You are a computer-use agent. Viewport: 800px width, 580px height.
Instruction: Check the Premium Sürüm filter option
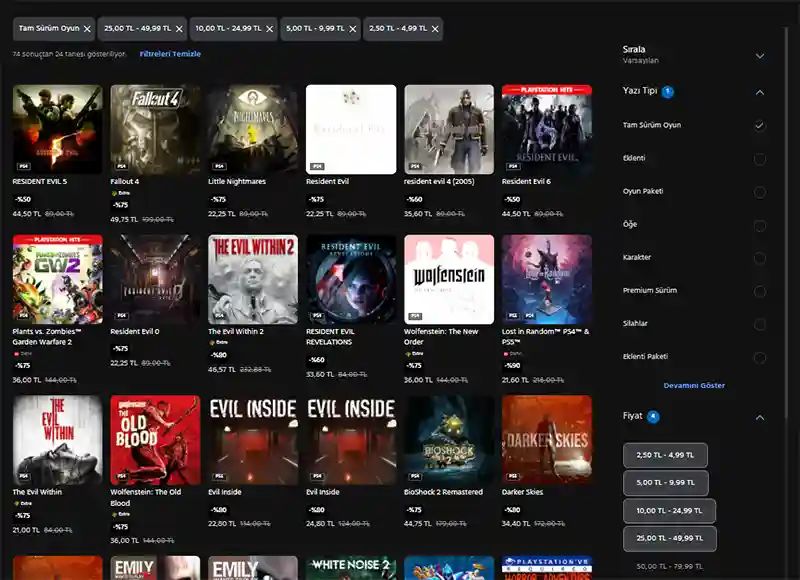coord(759,291)
